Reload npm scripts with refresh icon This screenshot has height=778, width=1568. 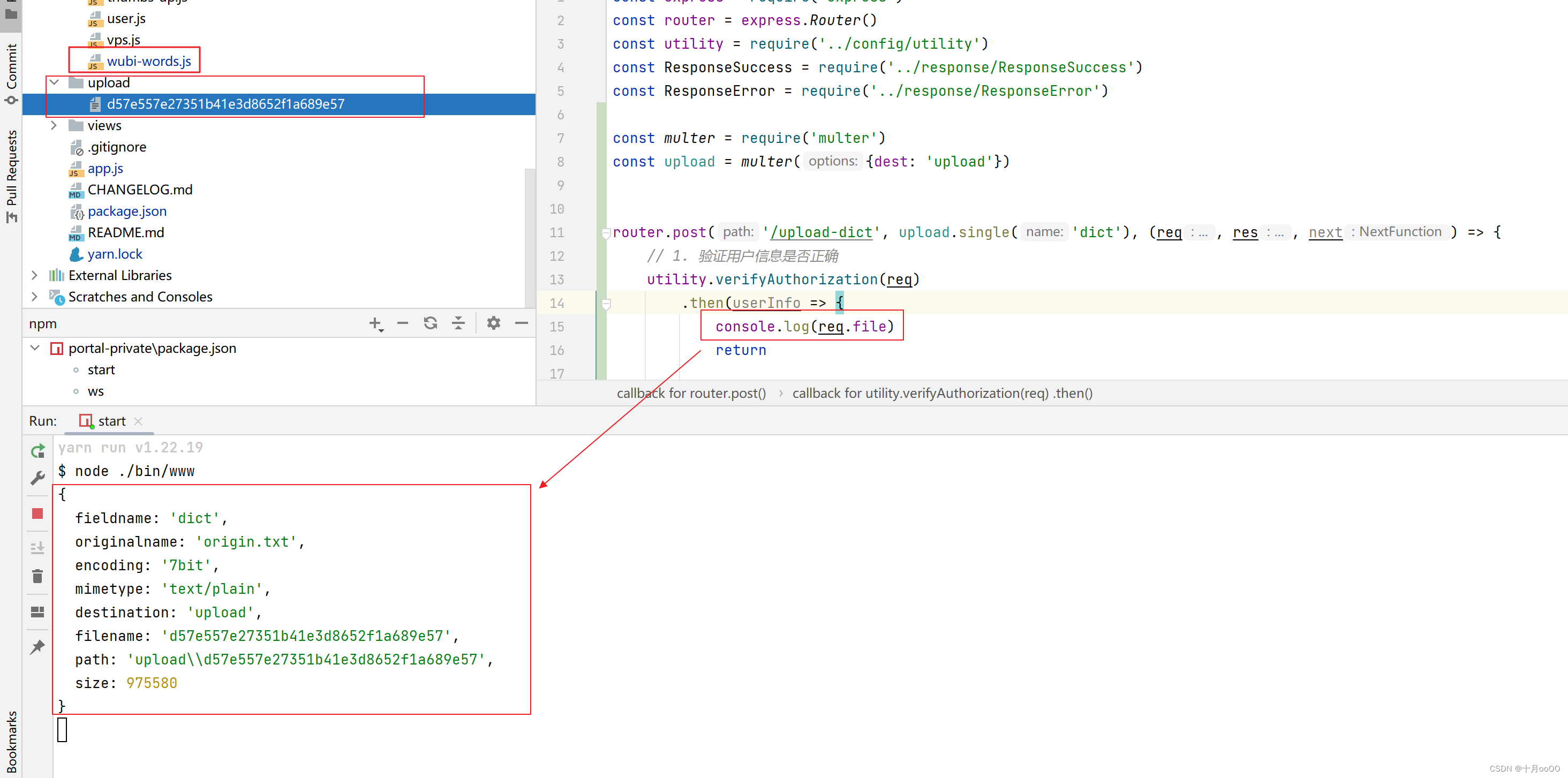(x=431, y=323)
